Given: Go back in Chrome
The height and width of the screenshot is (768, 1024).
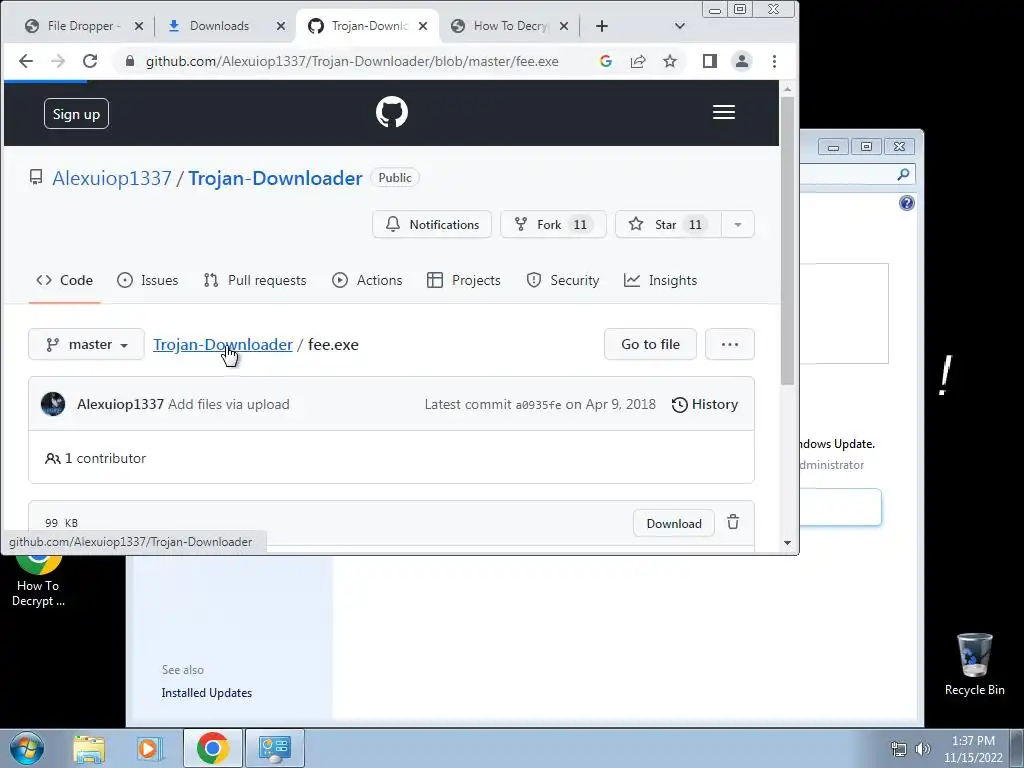Looking at the screenshot, I should tap(26, 61).
